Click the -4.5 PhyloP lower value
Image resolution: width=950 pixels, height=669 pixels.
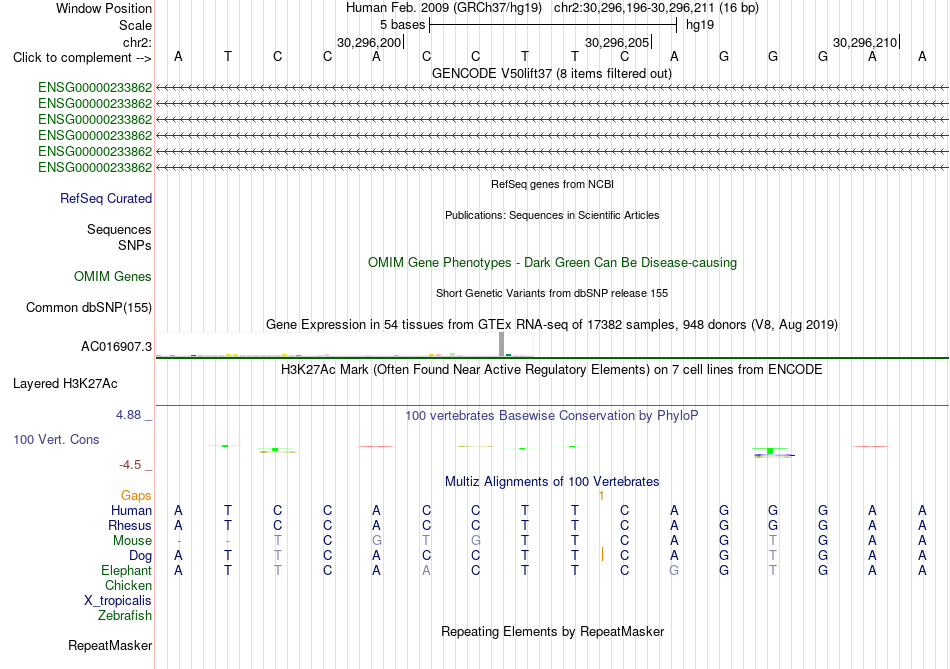(x=130, y=465)
